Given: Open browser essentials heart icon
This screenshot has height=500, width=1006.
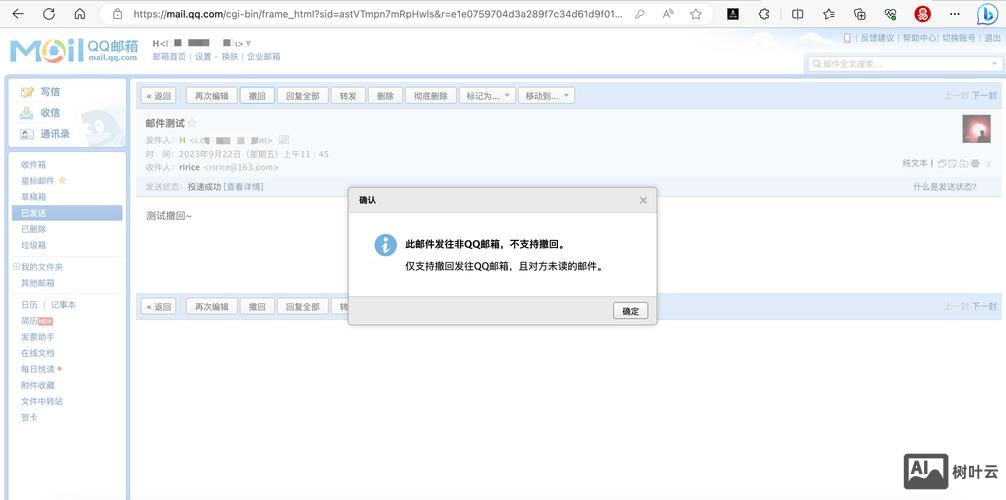Looking at the screenshot, I should (x=890, y=13).
